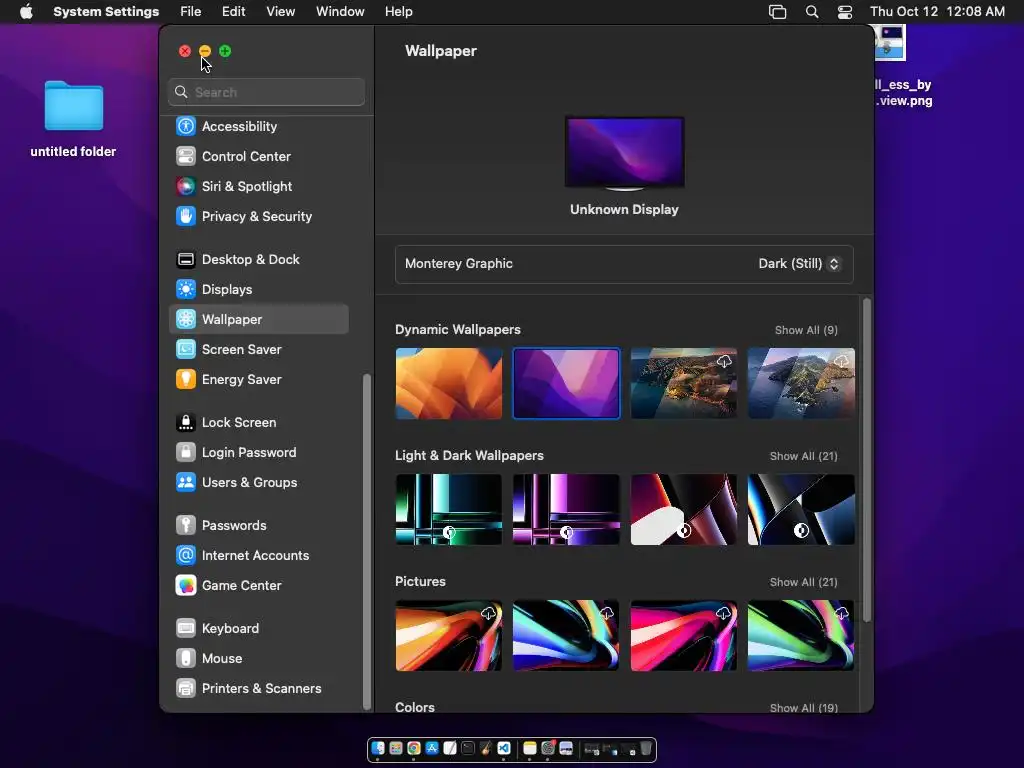Screen dimensions: 1024x768
Task: Open Spotlight search in the menu bar
Action: point(812,12)
